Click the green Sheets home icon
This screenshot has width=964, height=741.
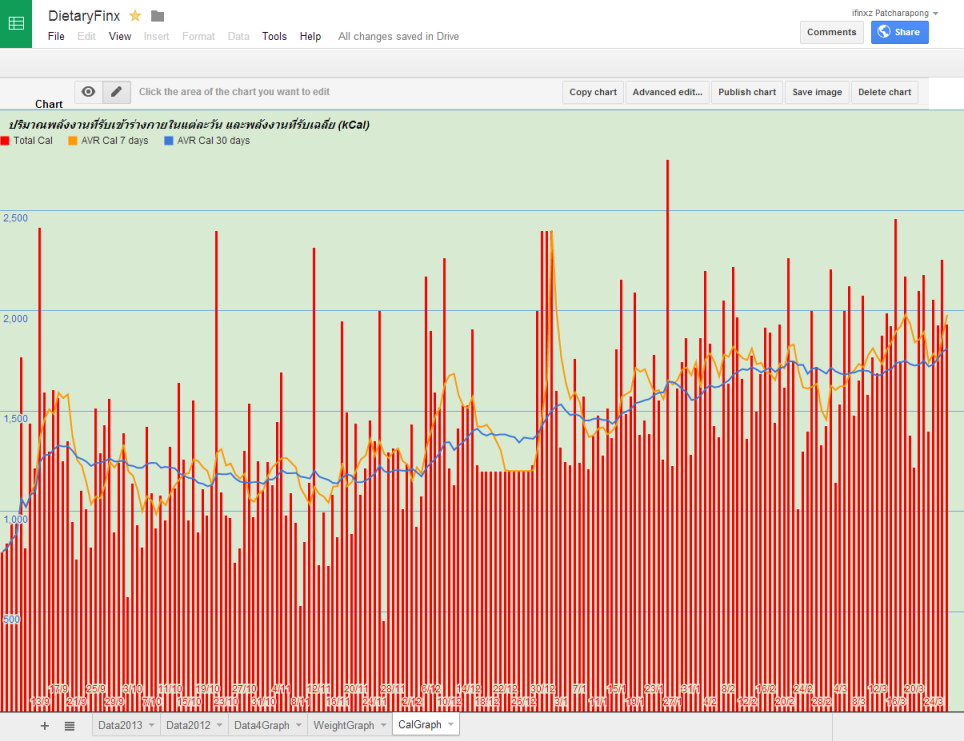tap(16, 24)
